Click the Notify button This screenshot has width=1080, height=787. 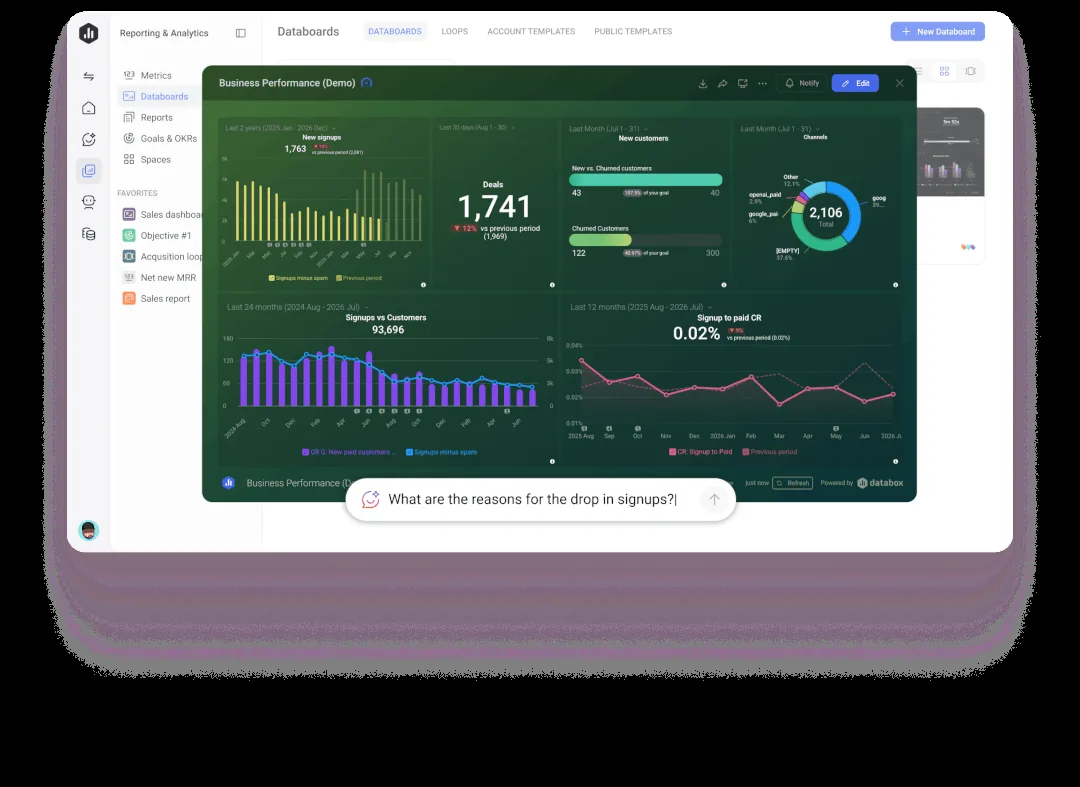[x=802, y=83]
